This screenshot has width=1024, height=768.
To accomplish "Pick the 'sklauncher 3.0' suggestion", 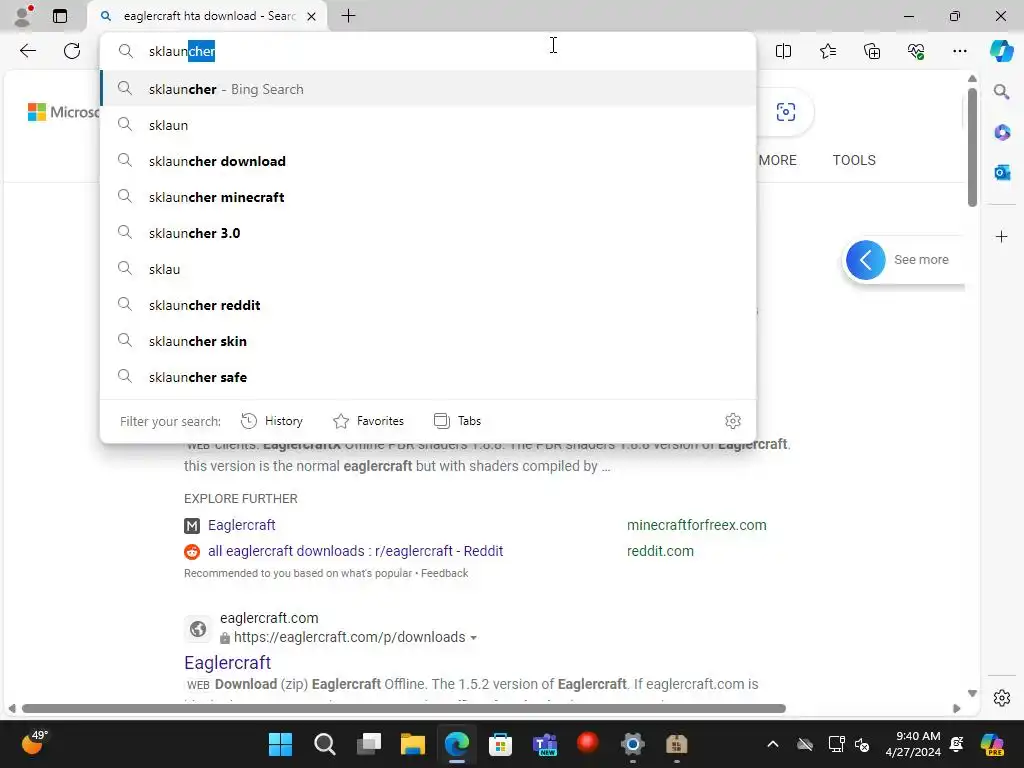I will tap(428, 232).
